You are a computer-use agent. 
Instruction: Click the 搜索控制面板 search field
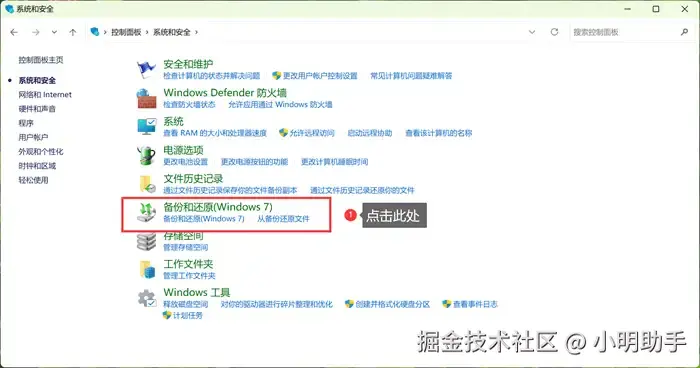pos(625,32)
